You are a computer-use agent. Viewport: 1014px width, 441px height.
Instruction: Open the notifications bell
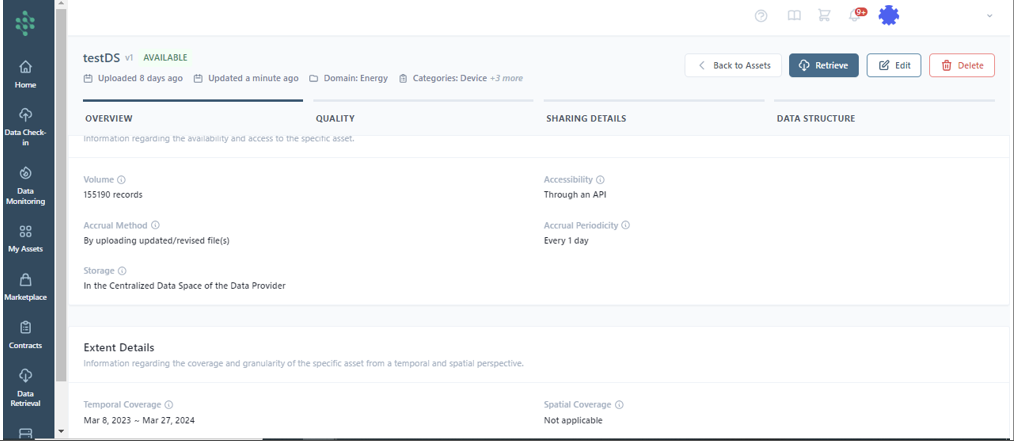tap(855, 15)
